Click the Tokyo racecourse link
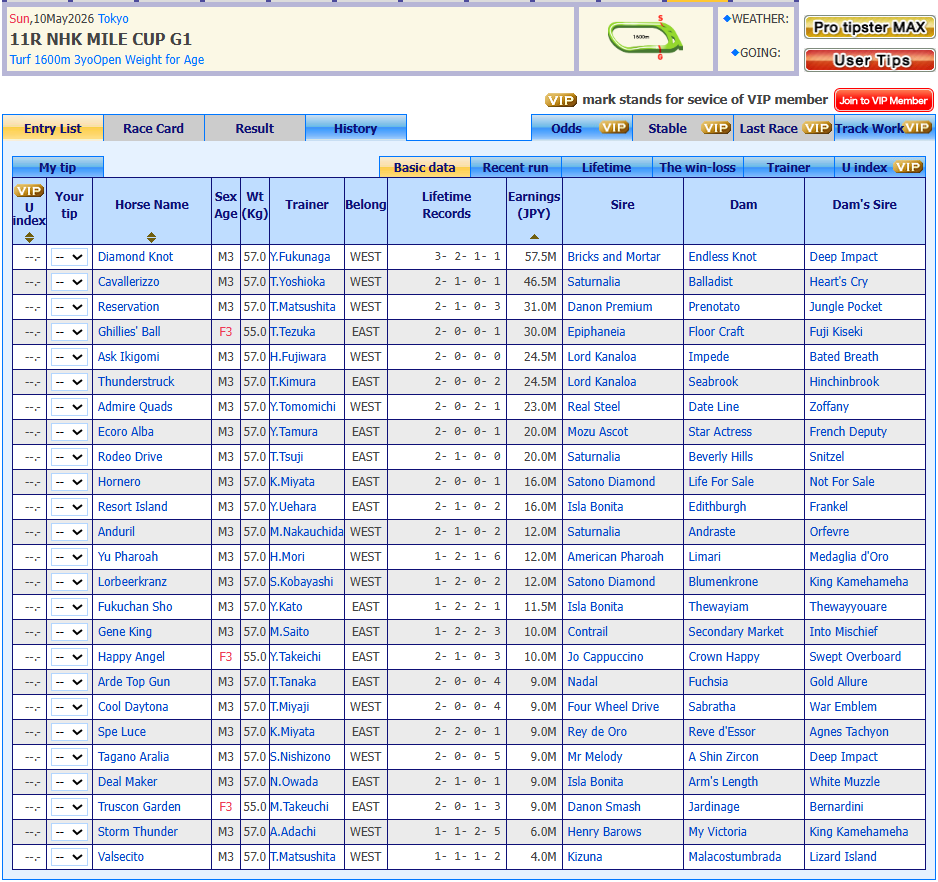938x882 pixels. point(113,19)
